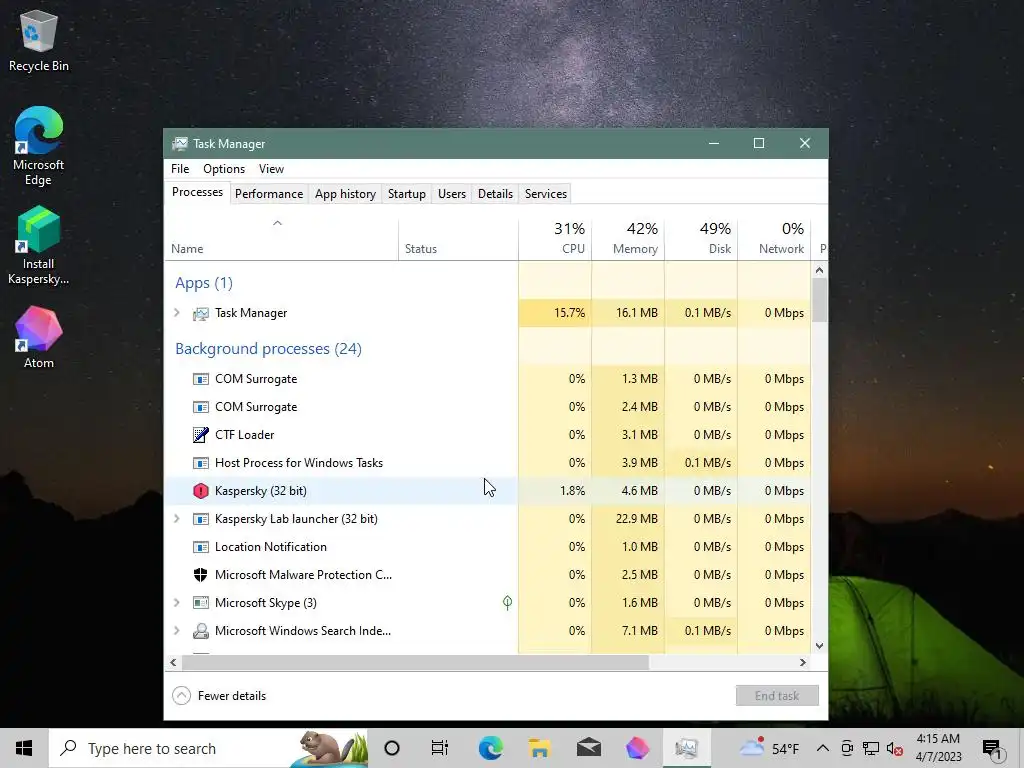Switch to the App history tab

pos(345,194)
